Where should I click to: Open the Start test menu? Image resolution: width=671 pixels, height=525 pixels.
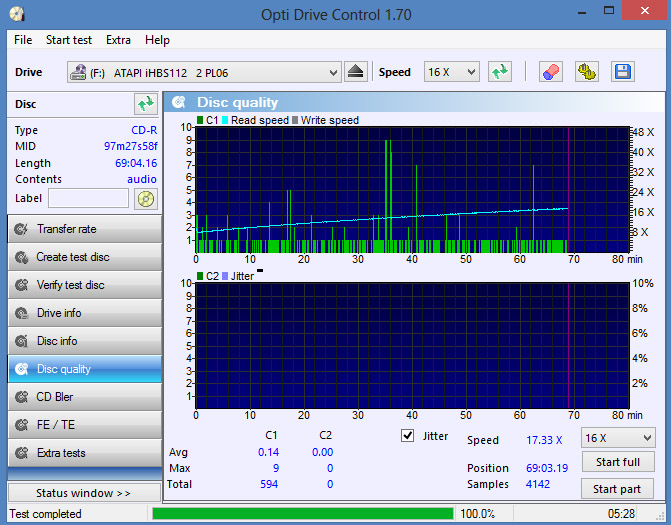coord(68,40)
